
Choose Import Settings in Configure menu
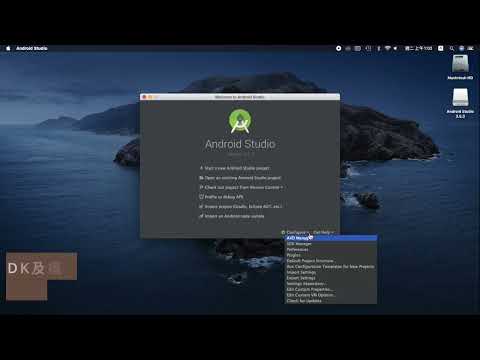tap(331, 272)
